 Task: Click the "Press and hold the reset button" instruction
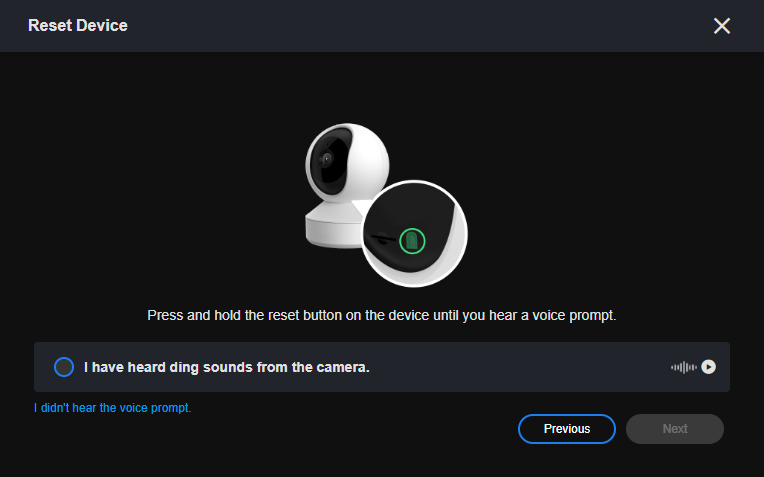click(382, 315)
